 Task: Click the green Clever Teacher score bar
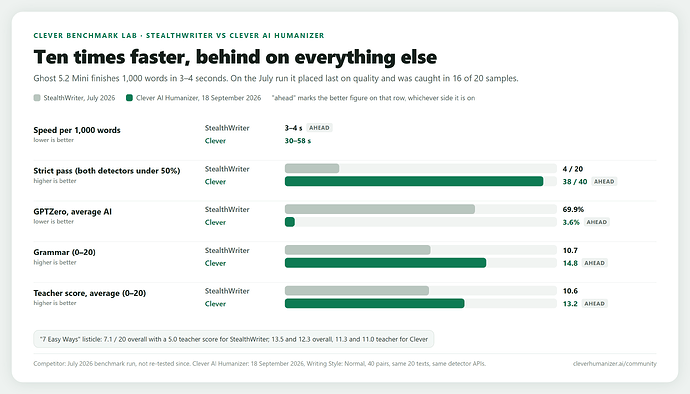(374, 303)
